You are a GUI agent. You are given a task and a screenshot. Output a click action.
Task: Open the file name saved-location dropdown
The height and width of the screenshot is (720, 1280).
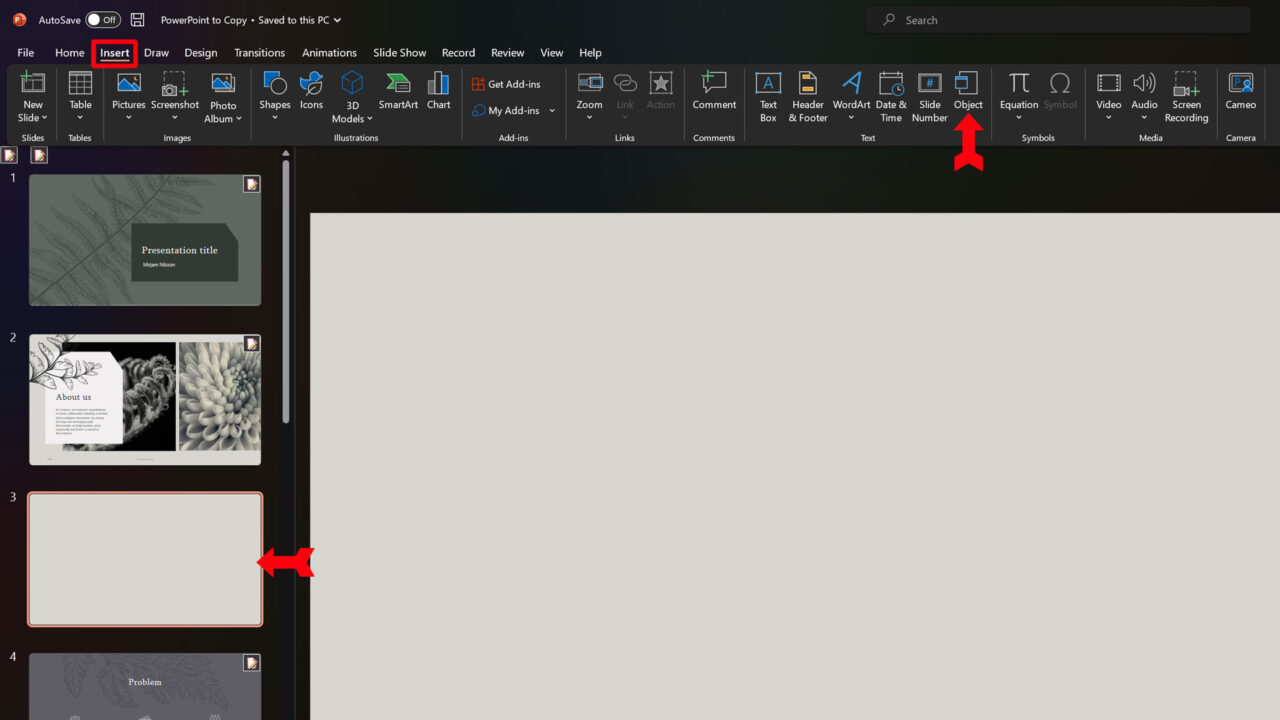click(337, 20)
